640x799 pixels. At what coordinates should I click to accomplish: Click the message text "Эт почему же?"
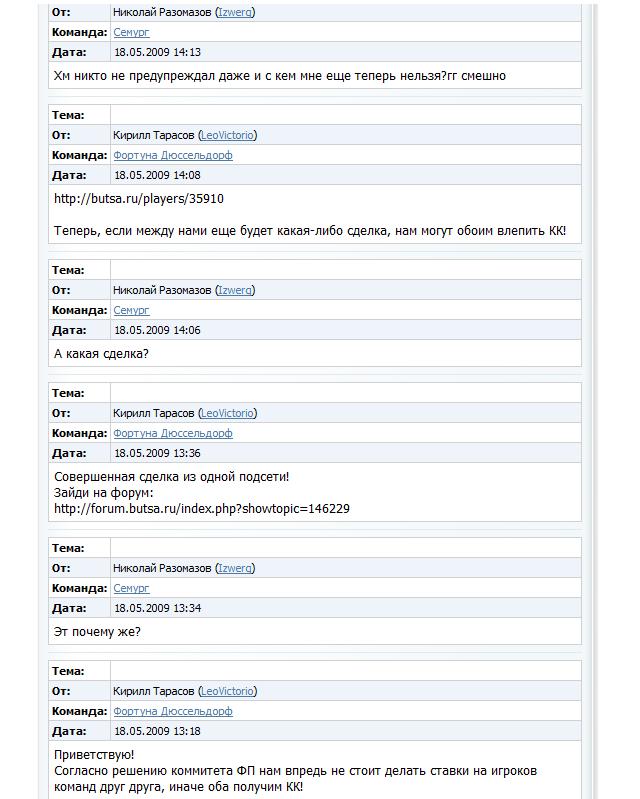[97, 631]
